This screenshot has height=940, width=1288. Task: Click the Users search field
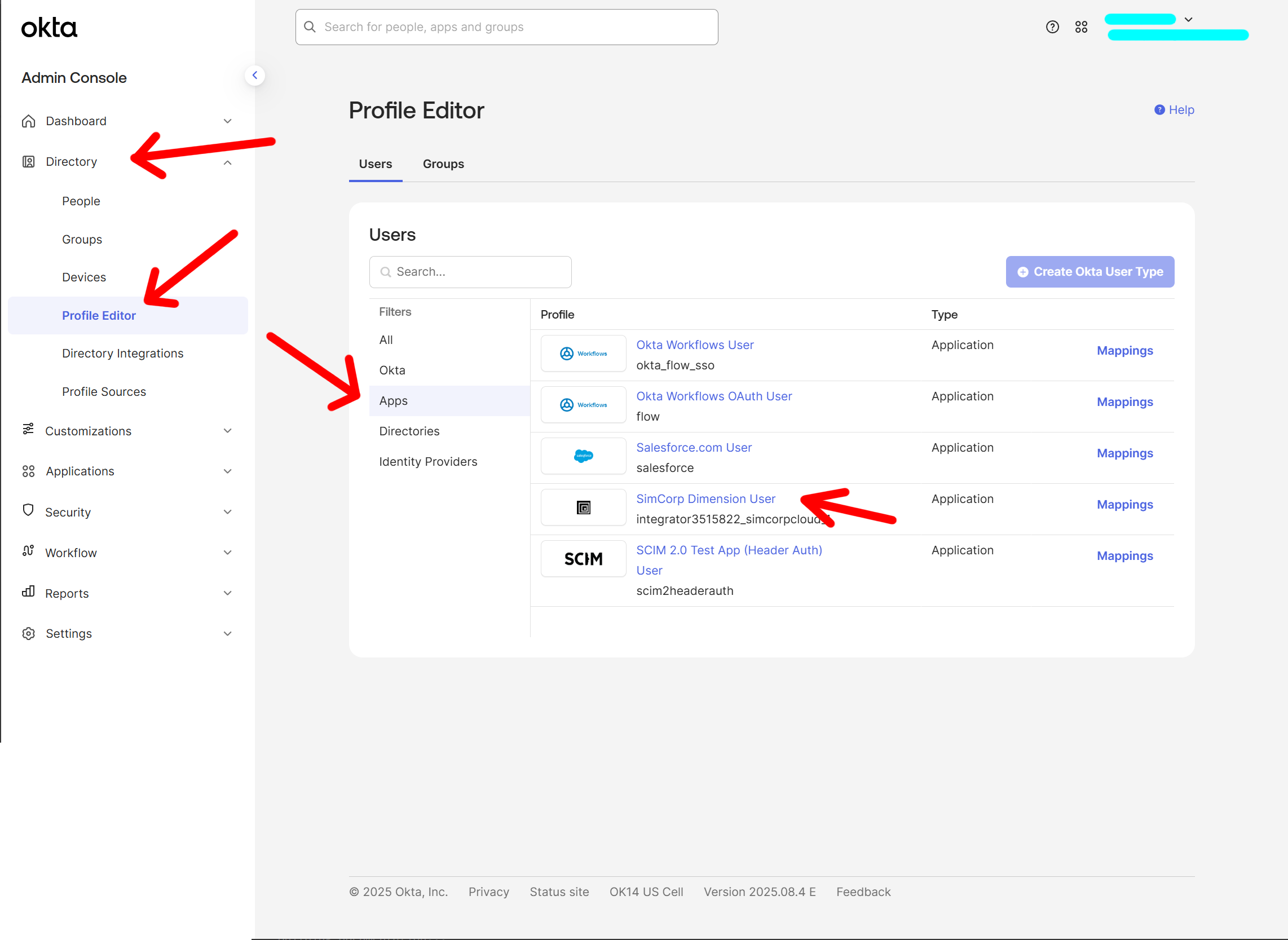[470, 272]
